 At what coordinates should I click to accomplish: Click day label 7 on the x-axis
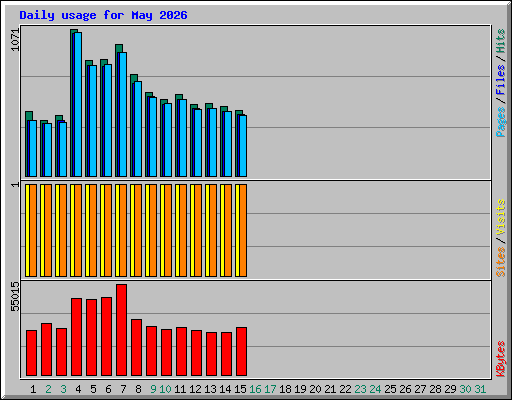pos(123,389)
